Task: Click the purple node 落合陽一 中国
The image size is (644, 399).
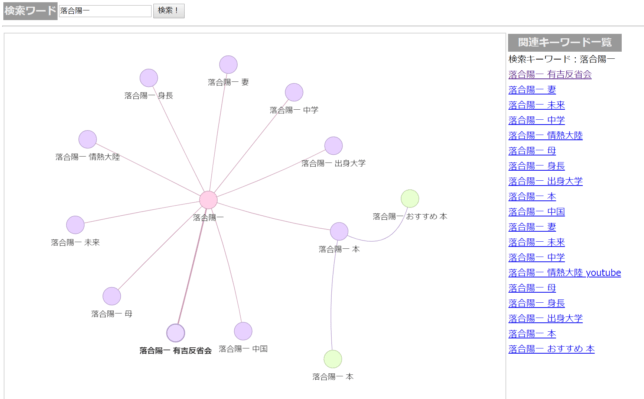Action: click(243, 331)
